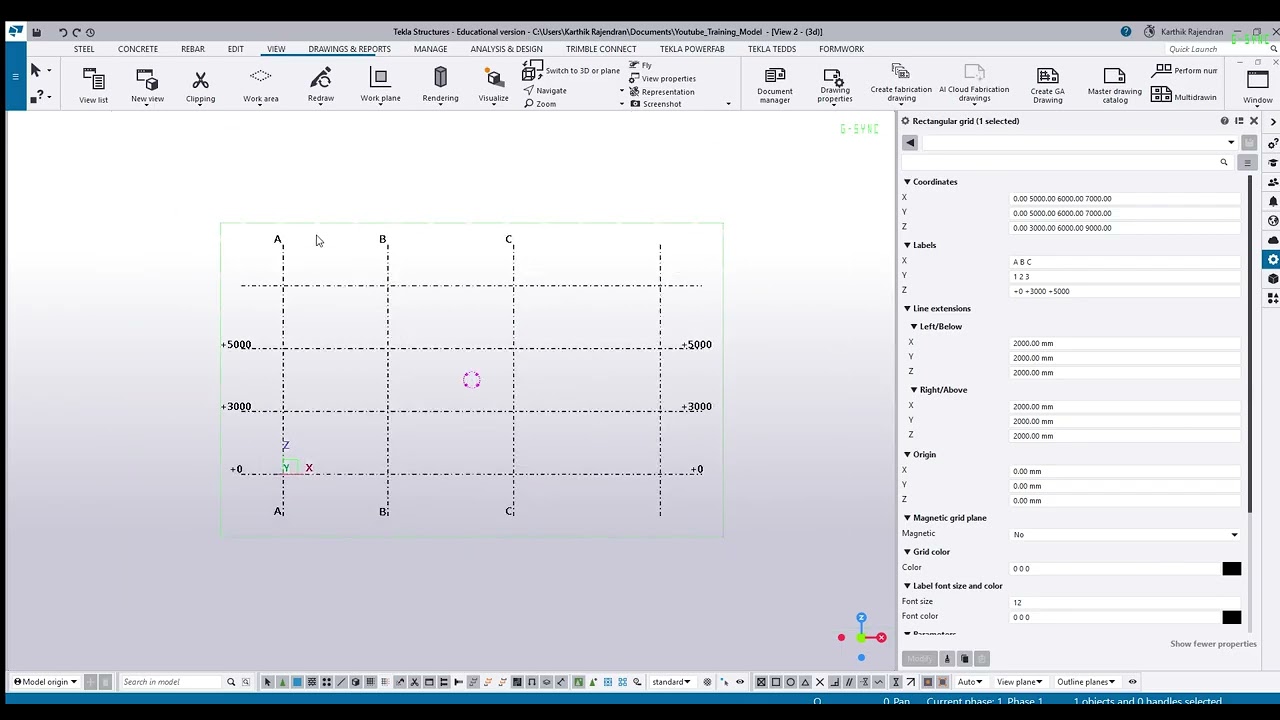The image size is (1280, 720).
Task: Click Show fewer properties link
Action: [1213, 644]
